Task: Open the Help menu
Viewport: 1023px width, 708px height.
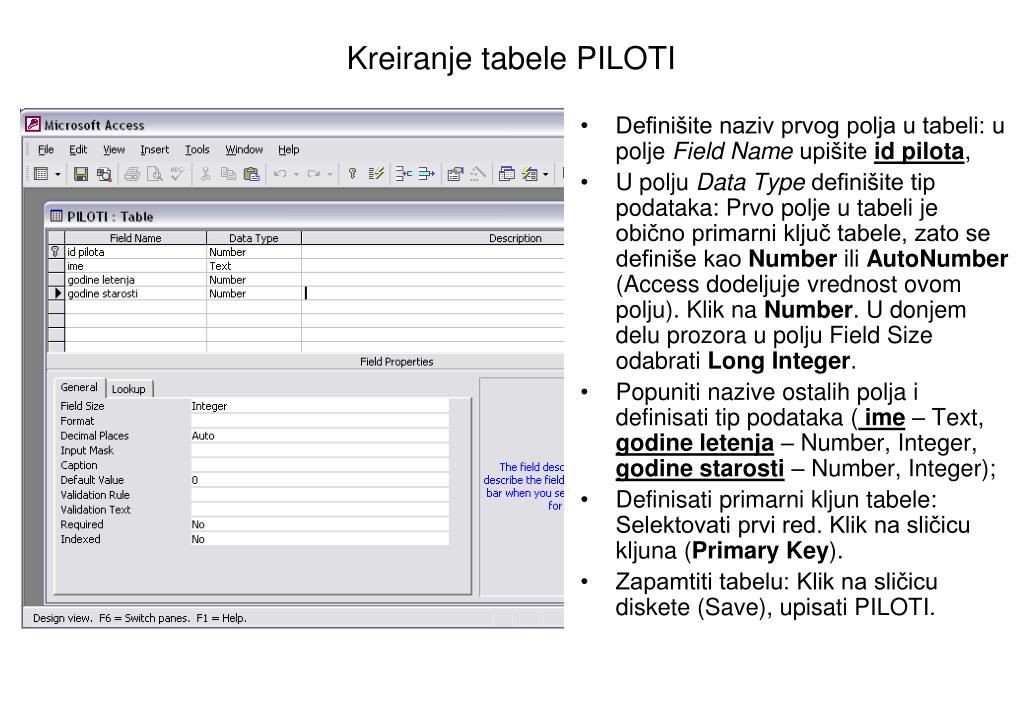Action: click(x=288, y=149)
